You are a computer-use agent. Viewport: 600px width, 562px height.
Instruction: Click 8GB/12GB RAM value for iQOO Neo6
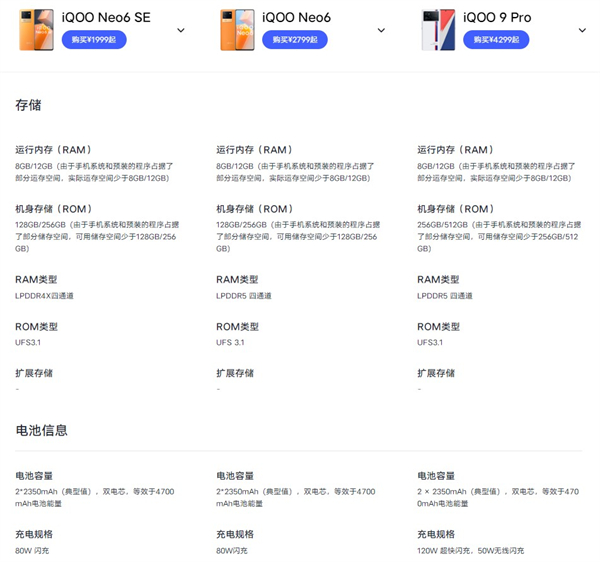295,172
